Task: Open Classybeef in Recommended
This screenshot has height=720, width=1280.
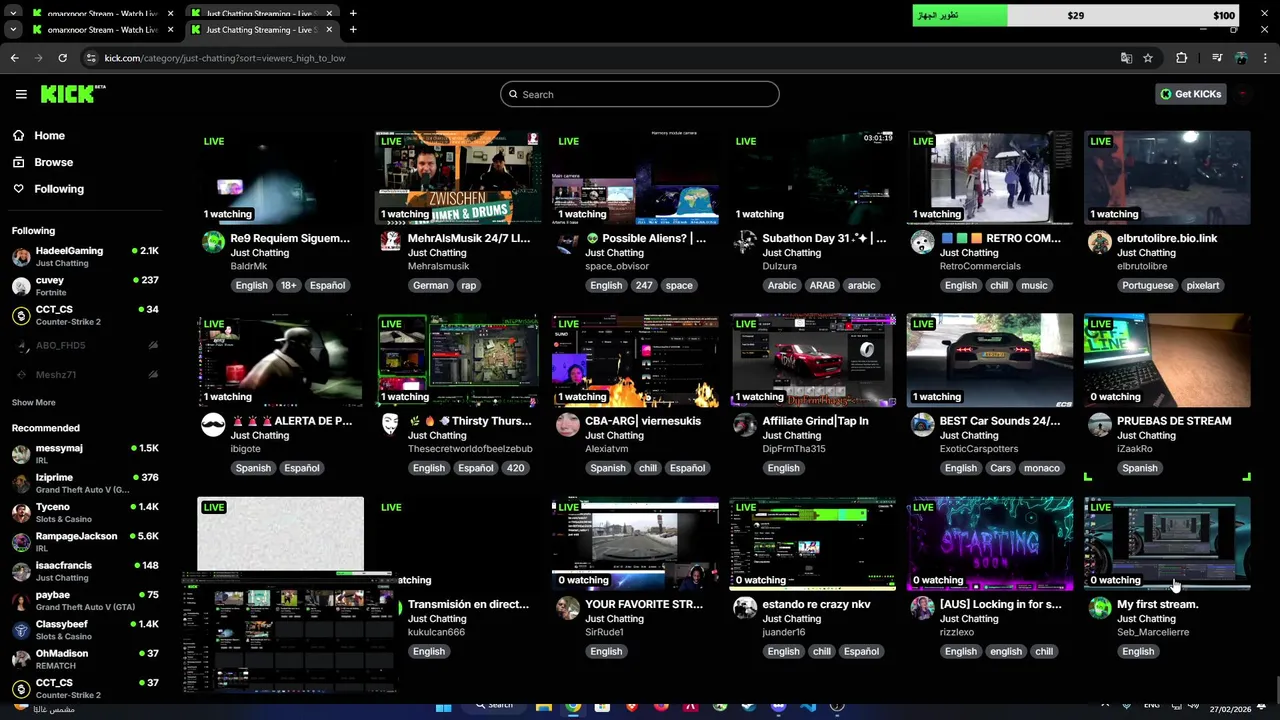Action: (85, 630)
